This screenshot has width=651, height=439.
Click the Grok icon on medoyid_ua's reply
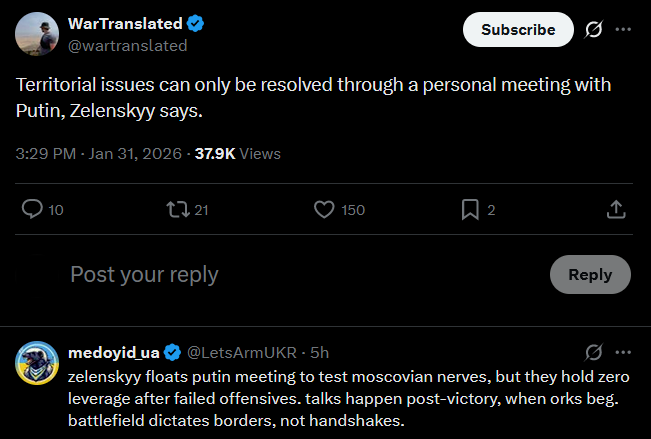click(x=593, y=352)
